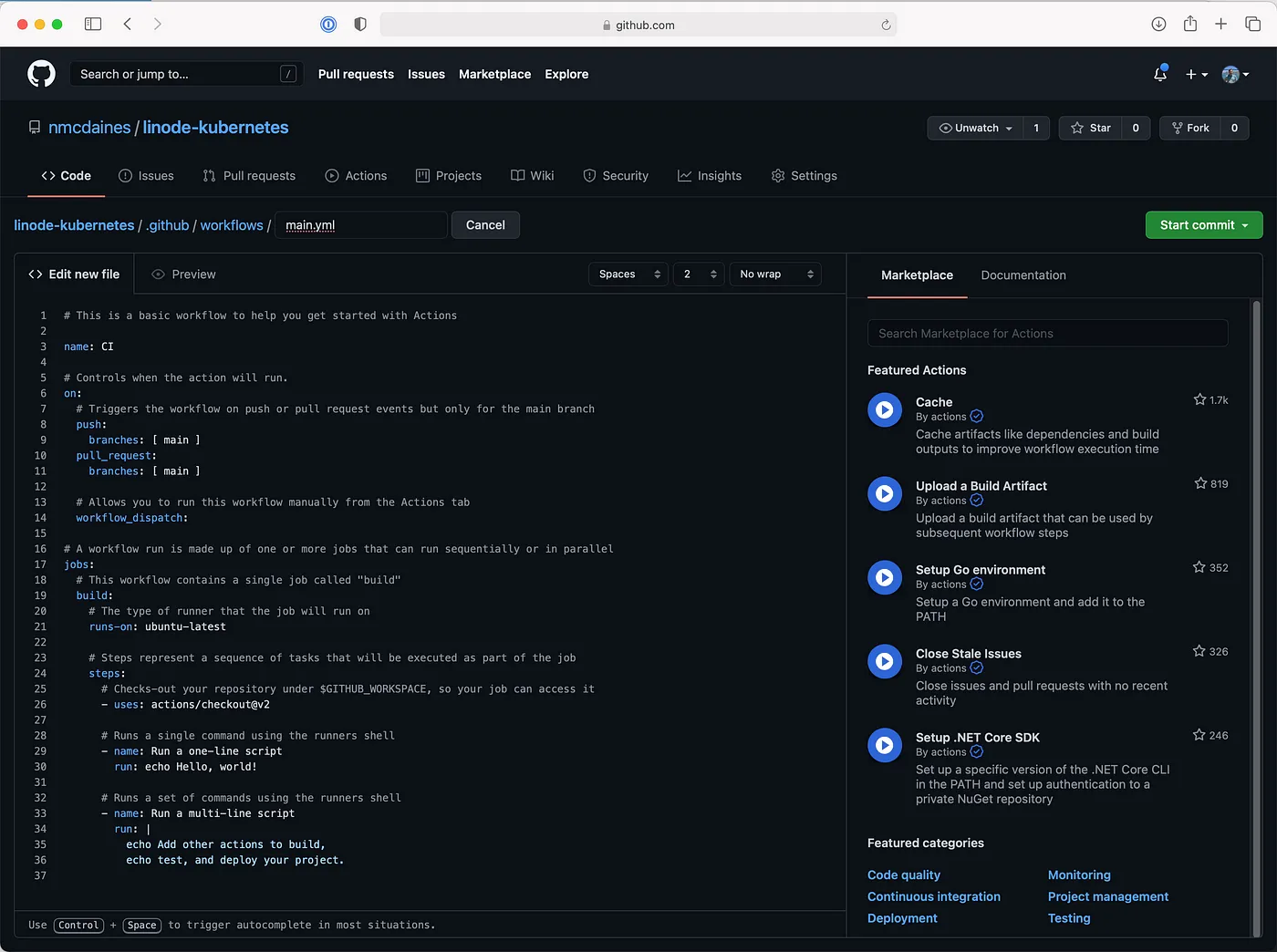Open the Spaces indent mode dropdown

tap(628, 274)
